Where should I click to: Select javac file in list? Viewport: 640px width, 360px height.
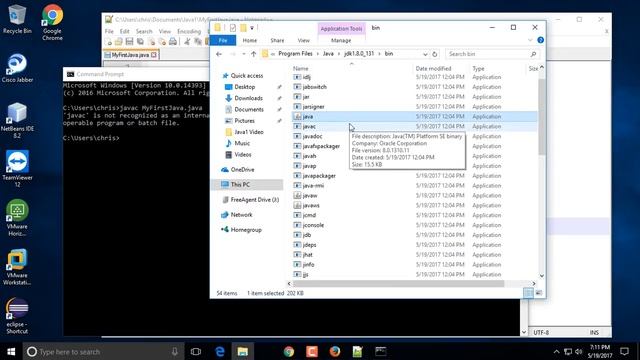(414, 127)
